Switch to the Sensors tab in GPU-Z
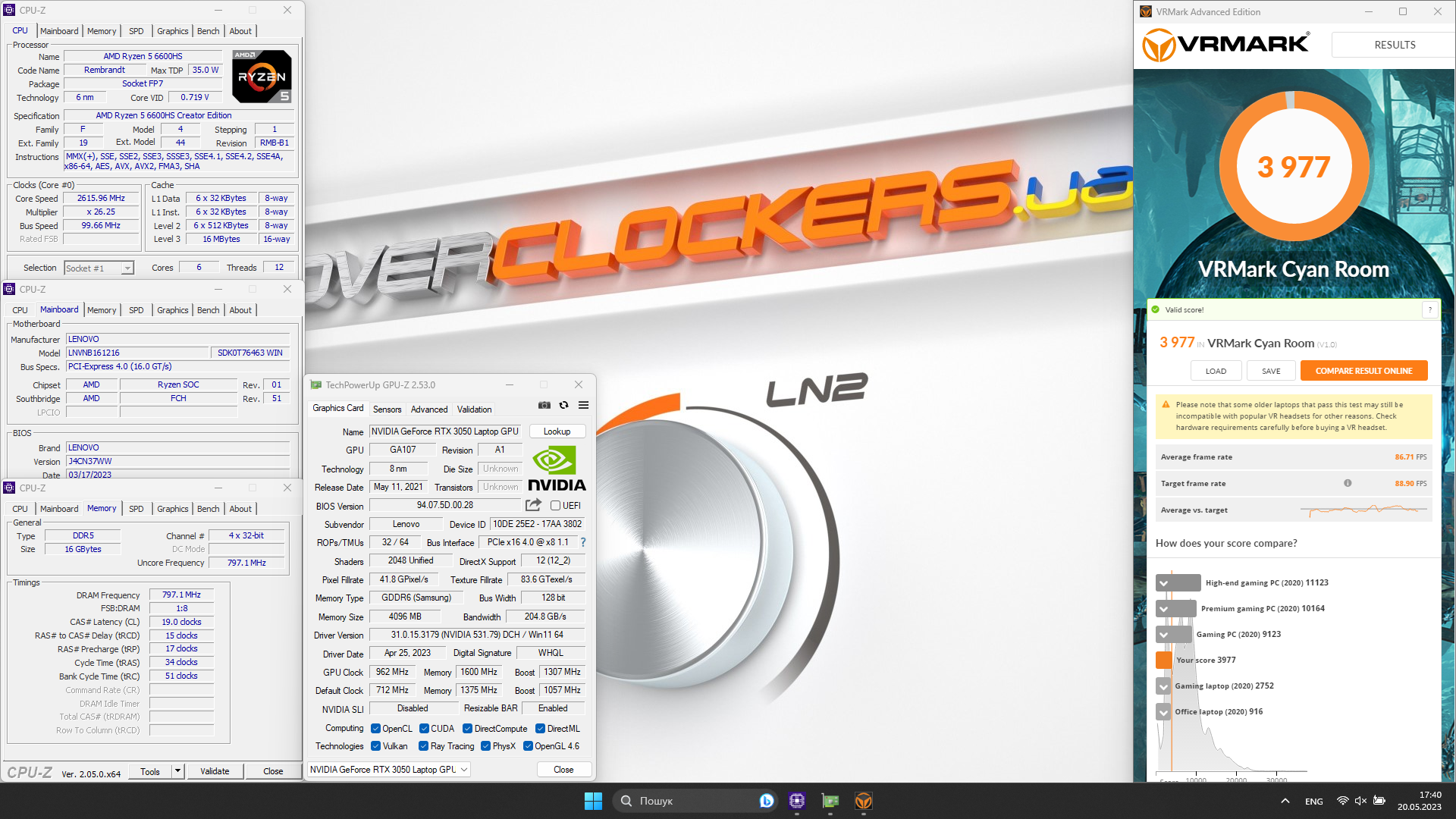 [x=387, y=409]
